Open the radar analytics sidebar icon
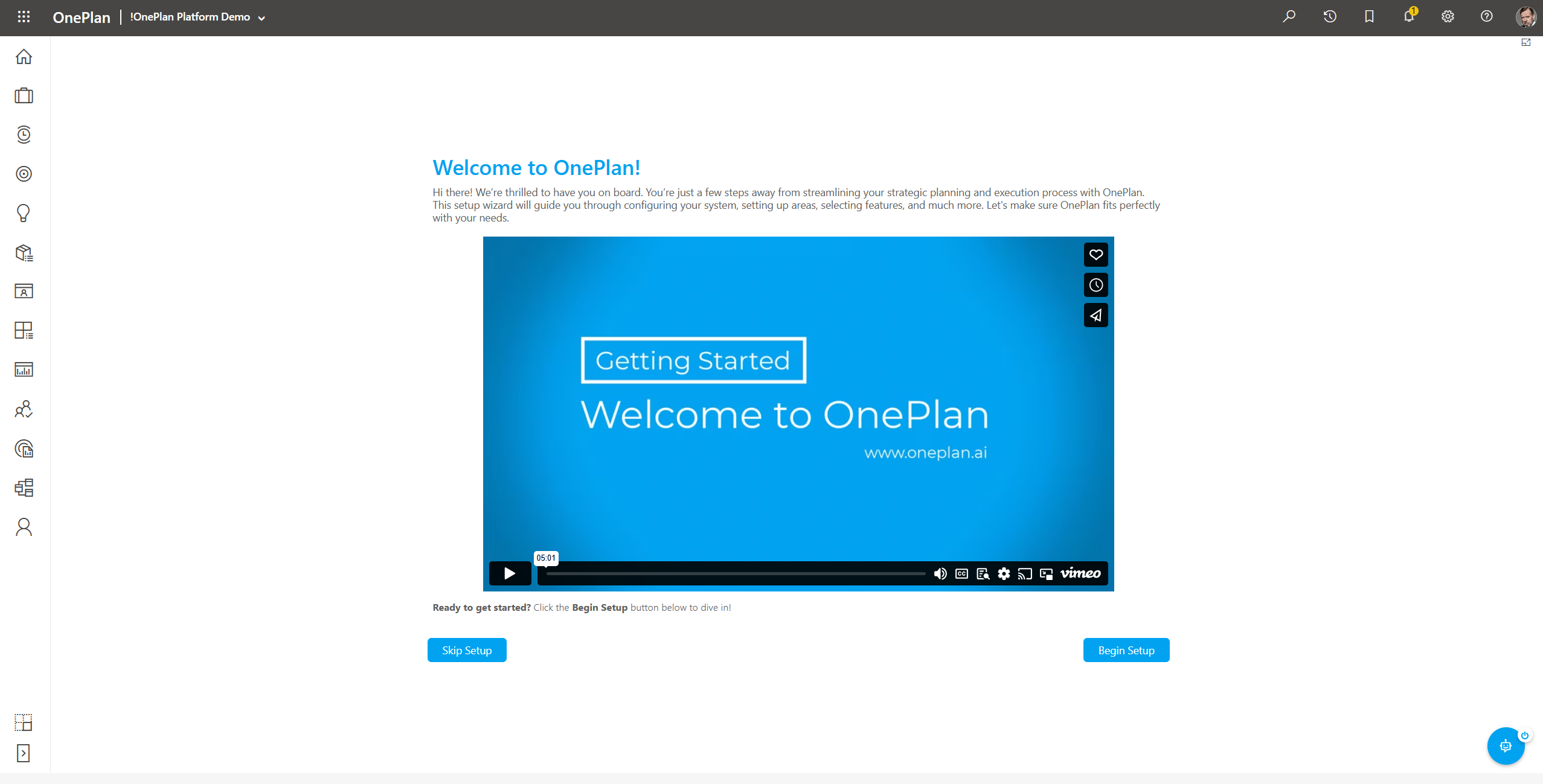The image size is (1543, 784). pos(24,448)
